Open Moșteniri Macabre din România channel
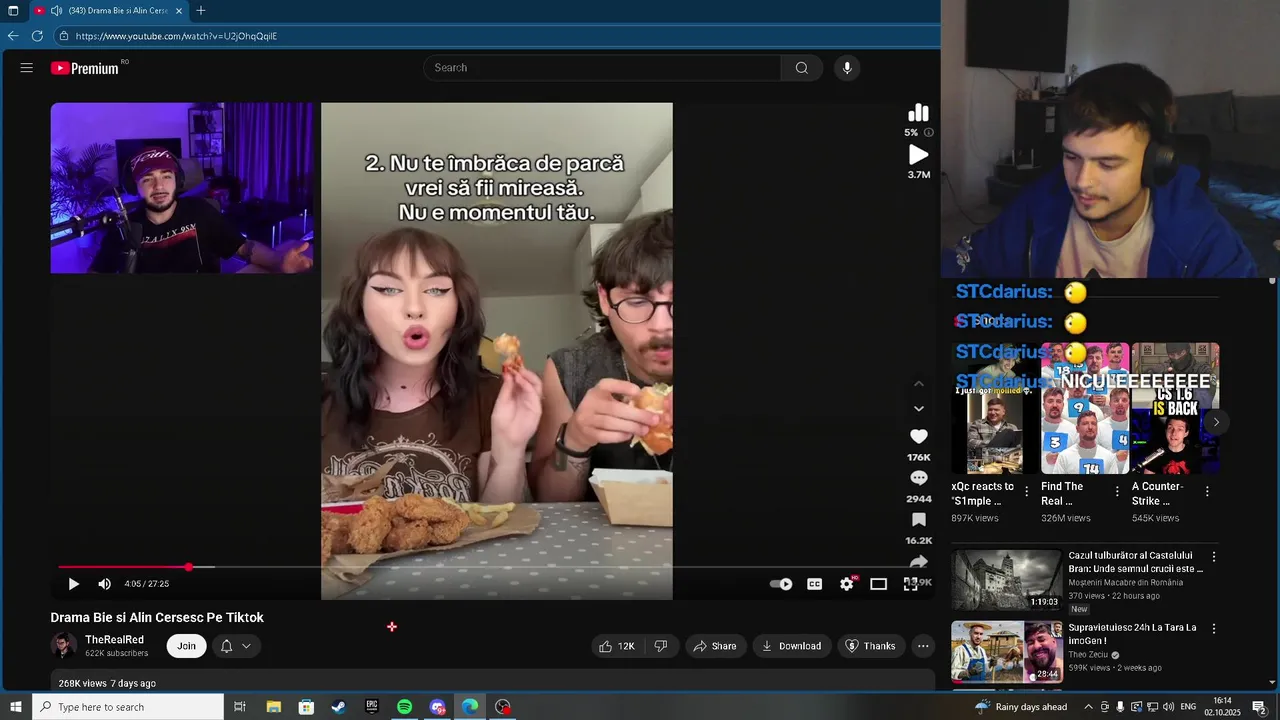The image size is (1280, 720). click(x=1125, y=583)
